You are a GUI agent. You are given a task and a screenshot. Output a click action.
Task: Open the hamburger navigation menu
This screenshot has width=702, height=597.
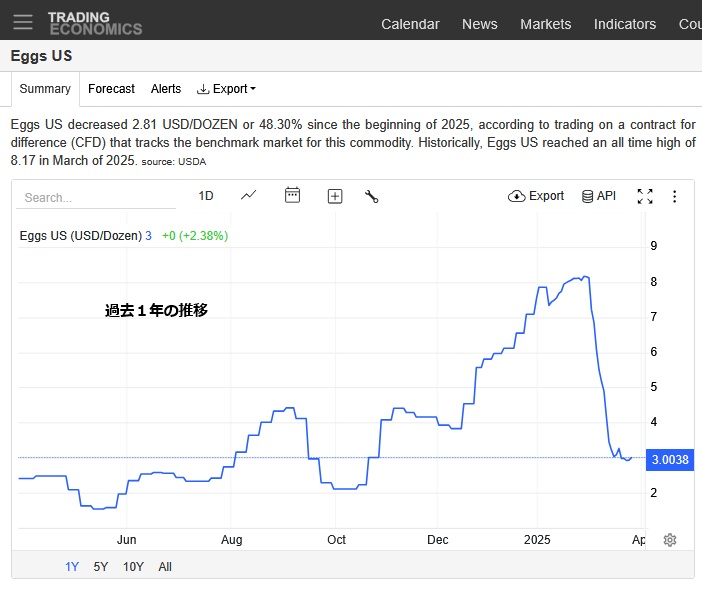[x=23, y=22]
